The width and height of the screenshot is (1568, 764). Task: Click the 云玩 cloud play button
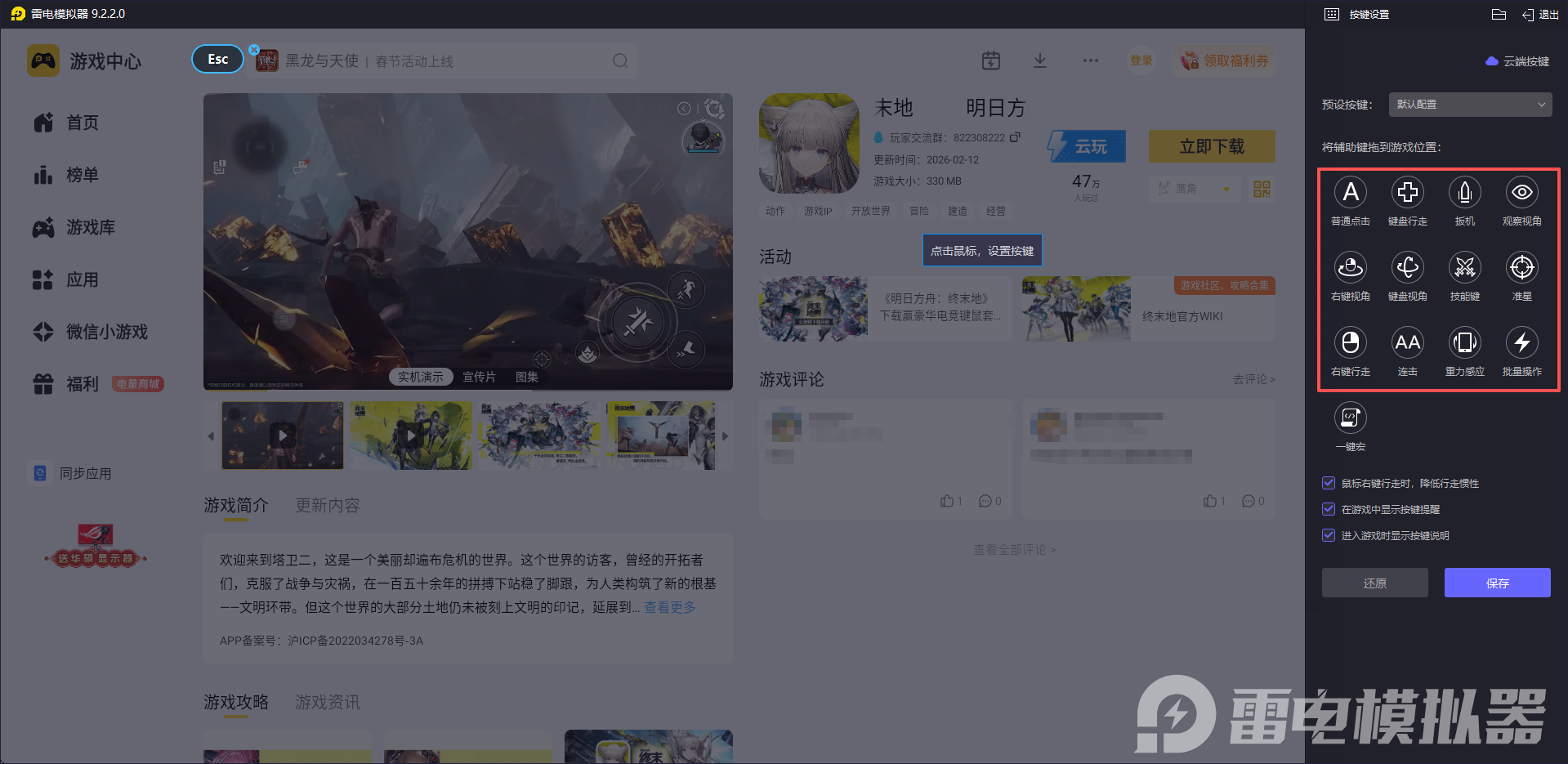pyautogui.click(x=1087, y=146)
